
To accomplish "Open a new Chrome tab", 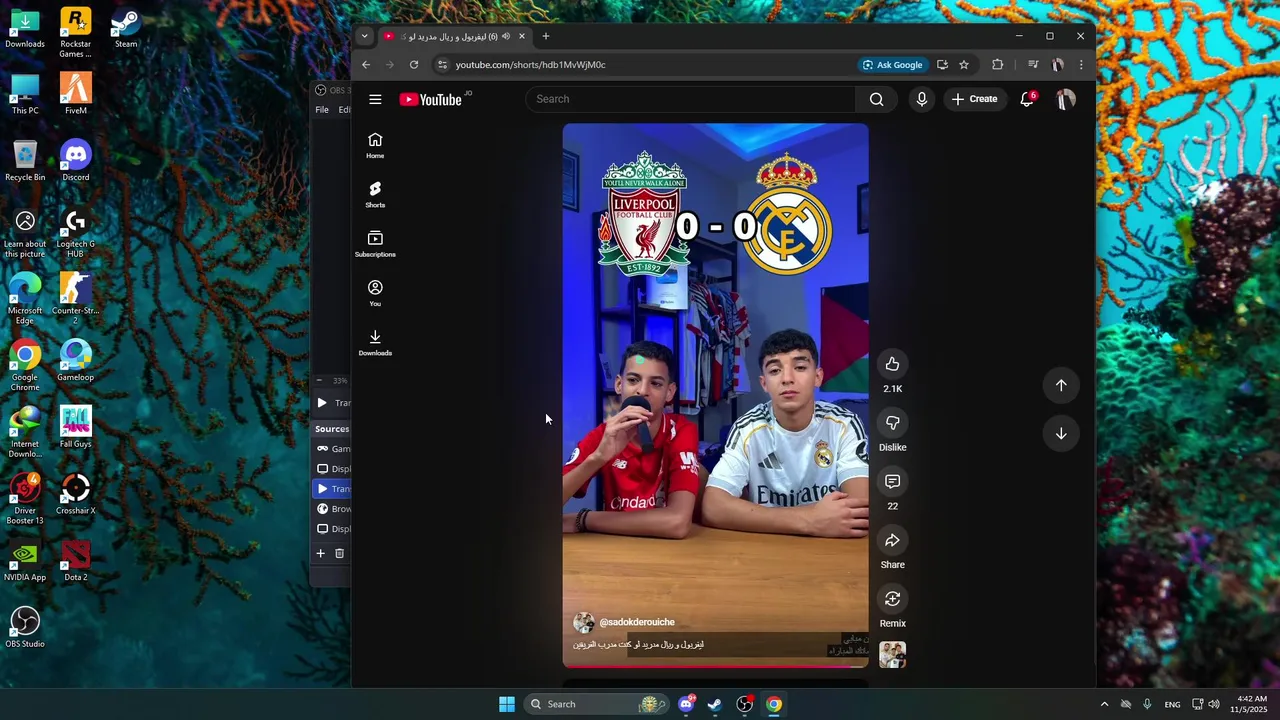I will [x=545, y=36].
